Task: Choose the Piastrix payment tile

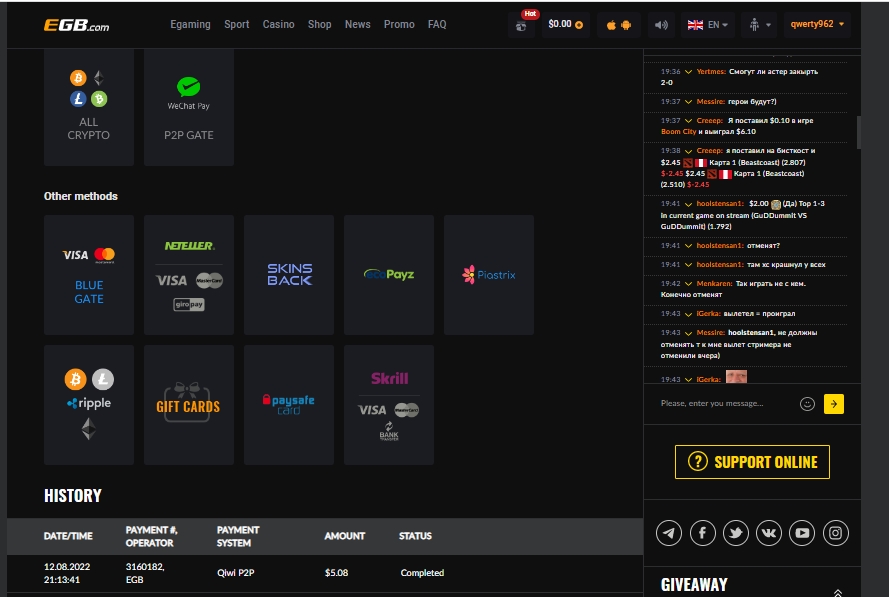Action: pos(489,275)
